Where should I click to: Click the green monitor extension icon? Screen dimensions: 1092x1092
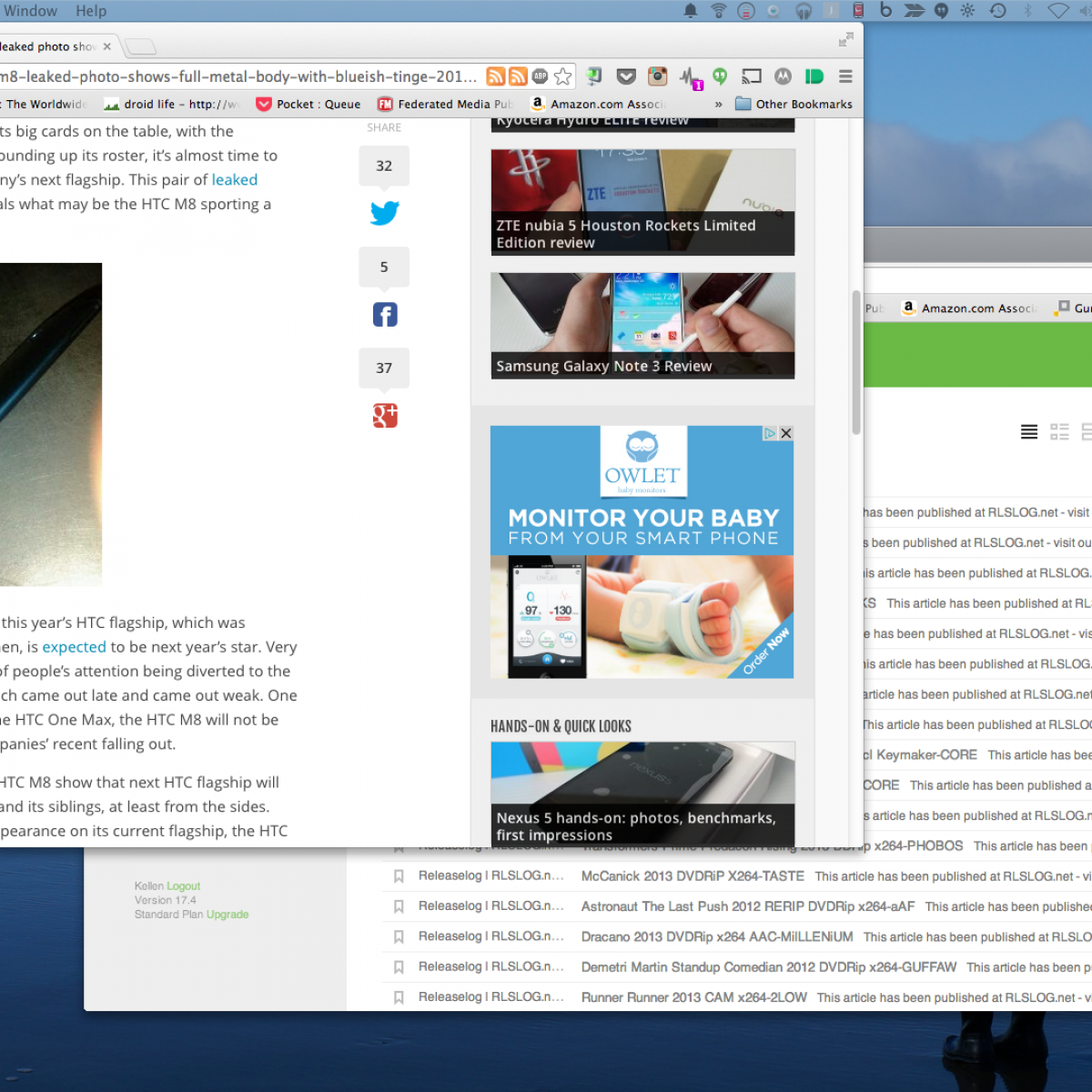594,76
